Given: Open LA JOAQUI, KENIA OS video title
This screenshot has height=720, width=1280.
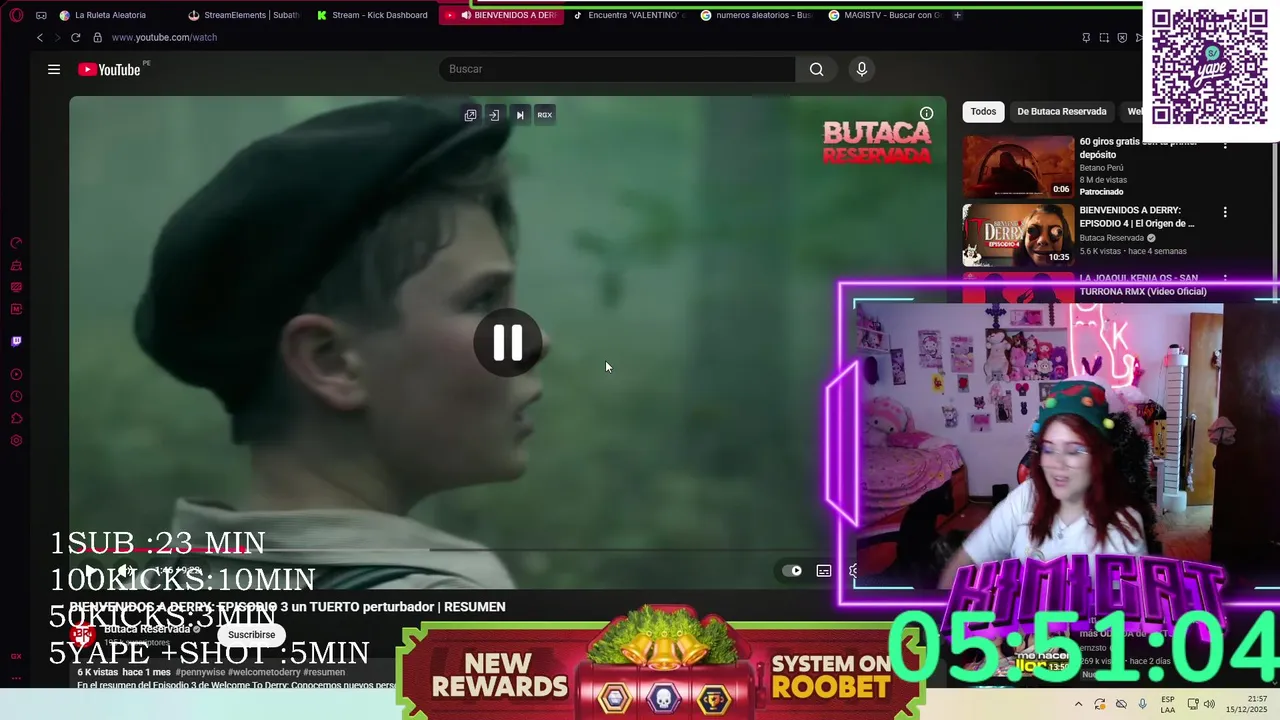Looking at the screenshot, I should coord(1143,285).
